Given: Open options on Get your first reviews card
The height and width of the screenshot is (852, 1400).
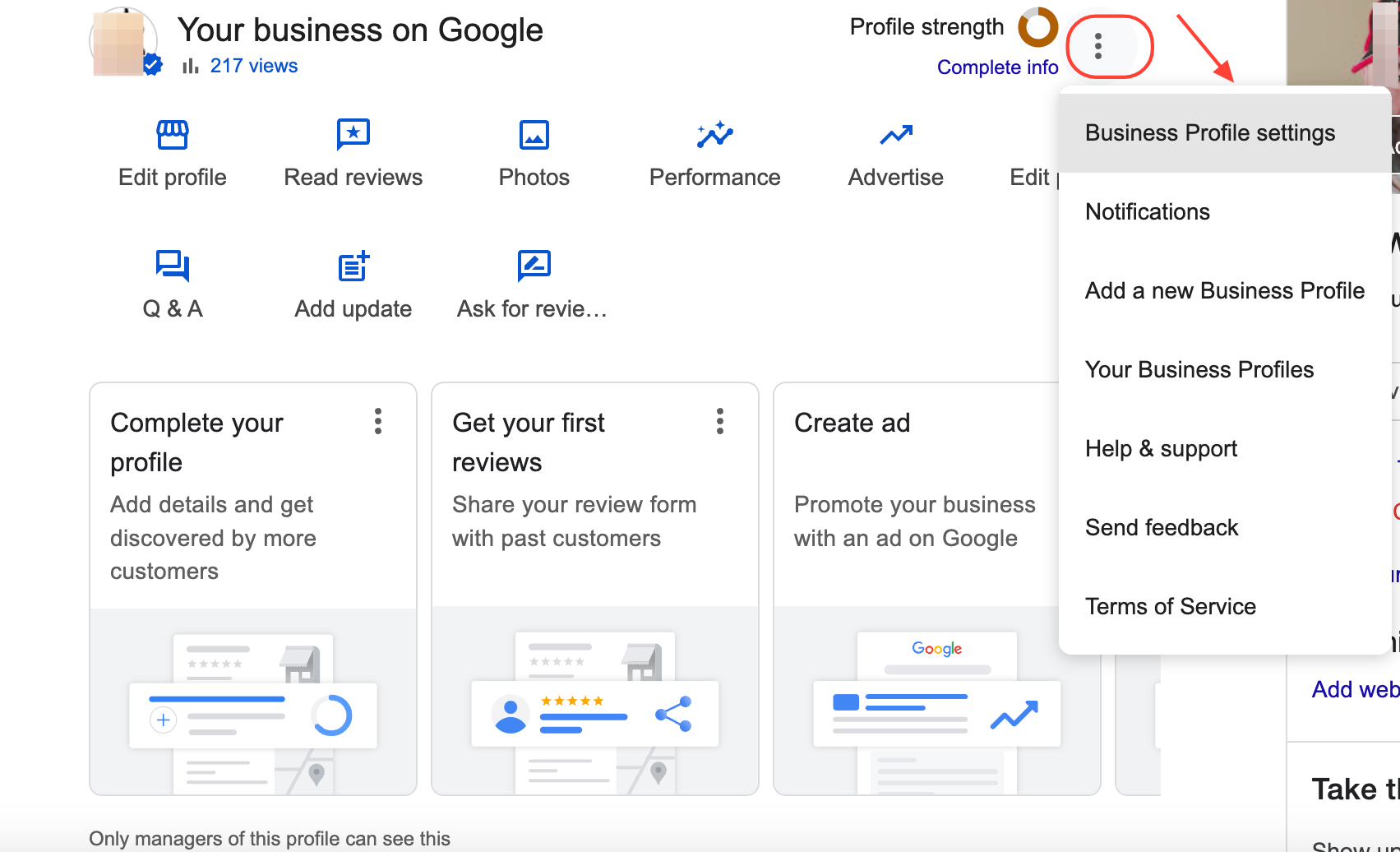Looking at the screenshot, I should (x=720, y=421).
